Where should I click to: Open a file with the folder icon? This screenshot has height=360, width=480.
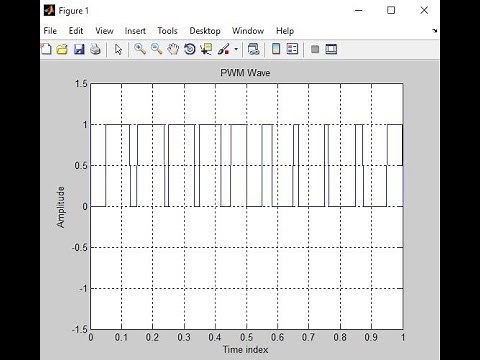click(62, 49)
